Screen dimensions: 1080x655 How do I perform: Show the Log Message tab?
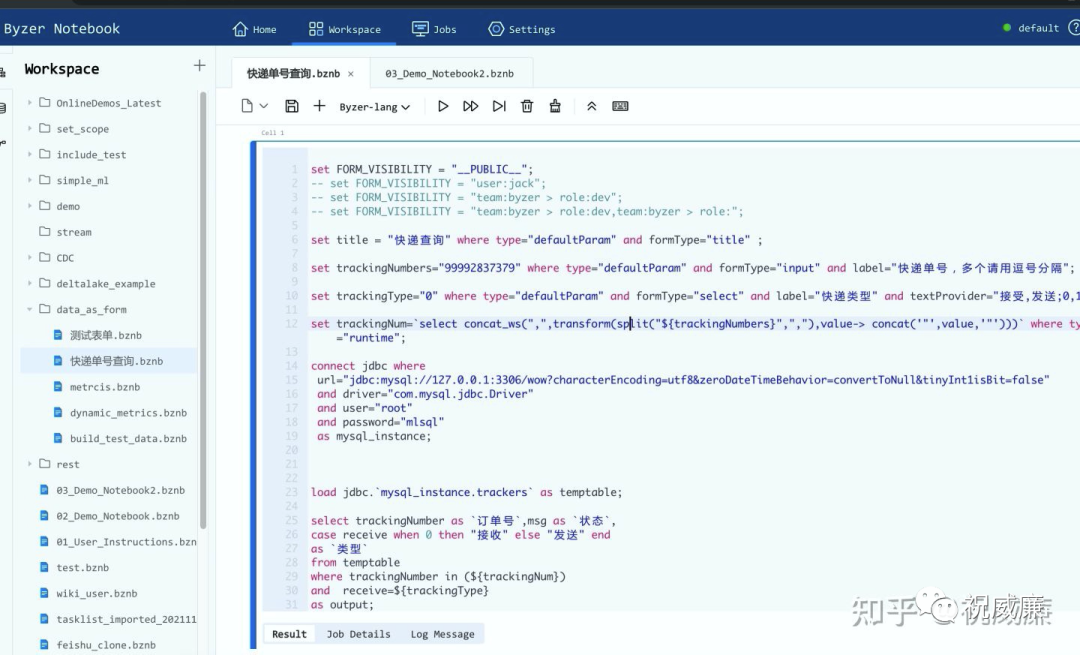[442, 634]
